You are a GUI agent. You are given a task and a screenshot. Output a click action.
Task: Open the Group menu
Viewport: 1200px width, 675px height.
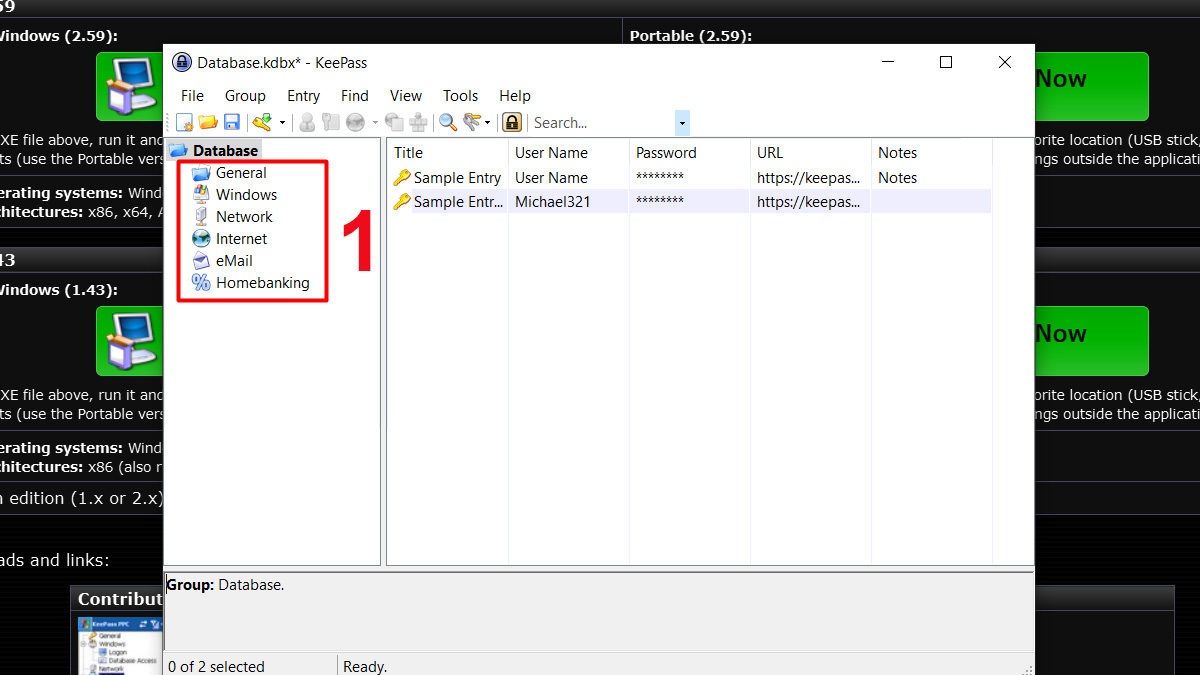pos(245,96)
